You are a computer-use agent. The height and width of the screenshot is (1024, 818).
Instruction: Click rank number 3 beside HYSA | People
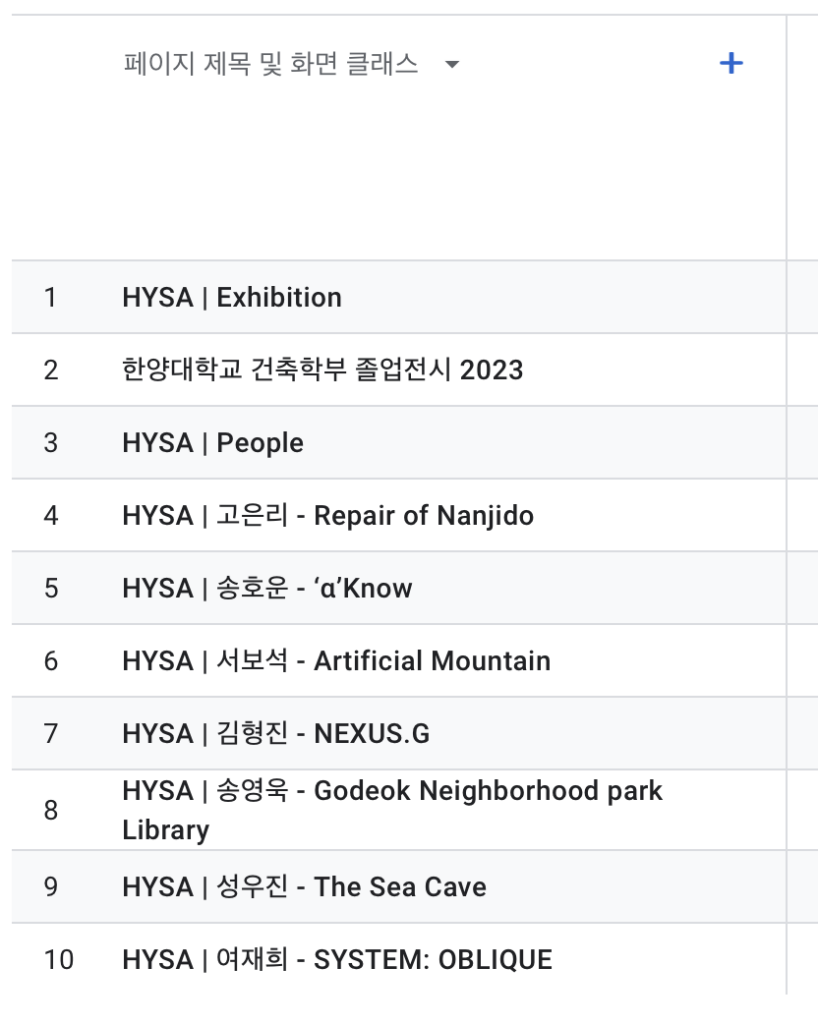pos(51,443)
